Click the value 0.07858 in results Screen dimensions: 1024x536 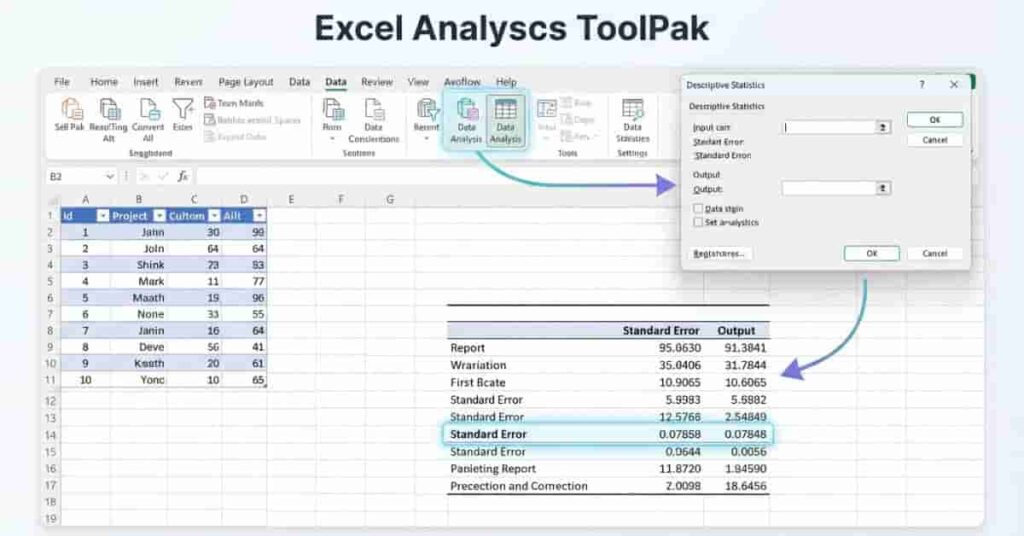(679, 434)
